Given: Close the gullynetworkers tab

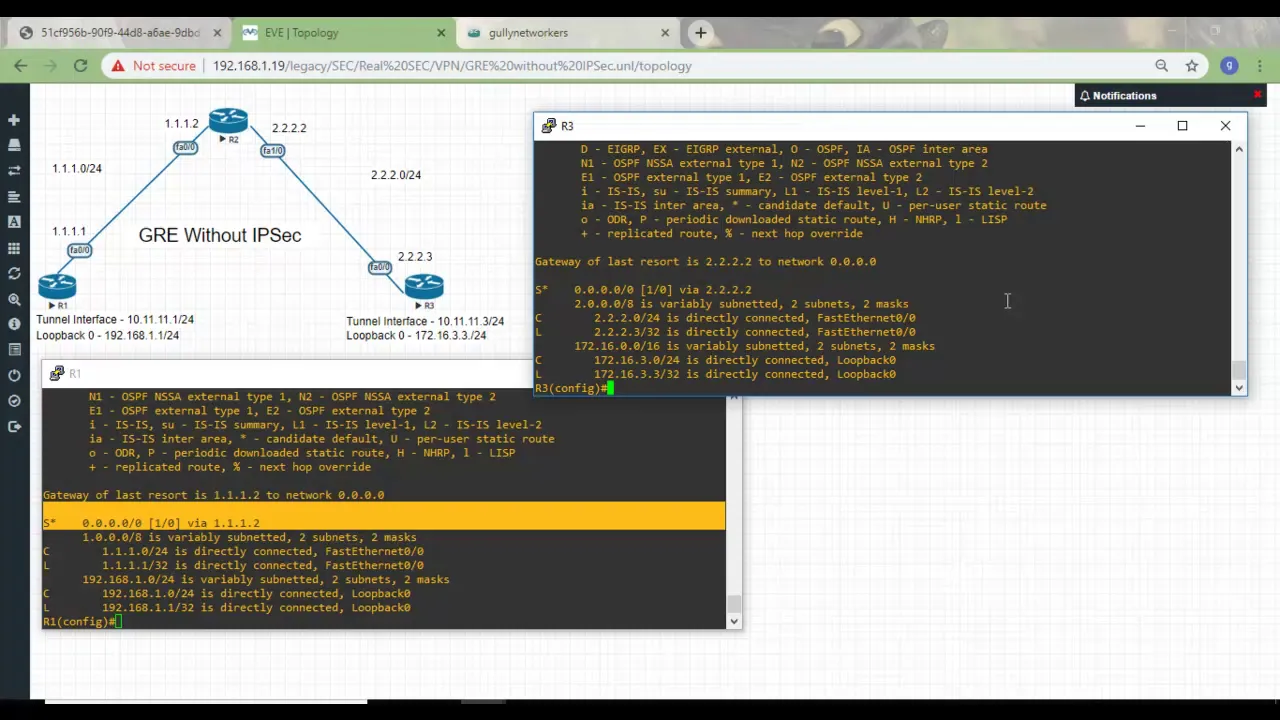Looking at the screenshot, I should click(665, 33).
